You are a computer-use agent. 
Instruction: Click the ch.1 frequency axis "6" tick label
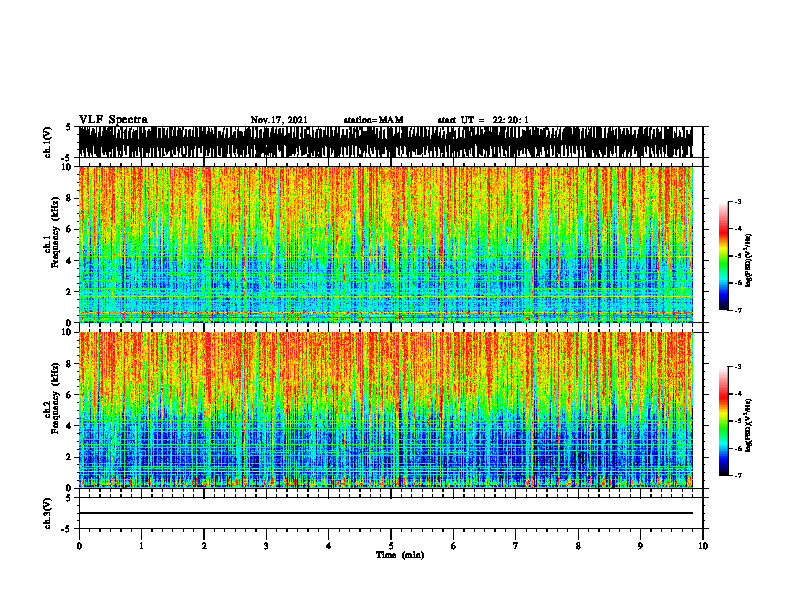(70, 230)
